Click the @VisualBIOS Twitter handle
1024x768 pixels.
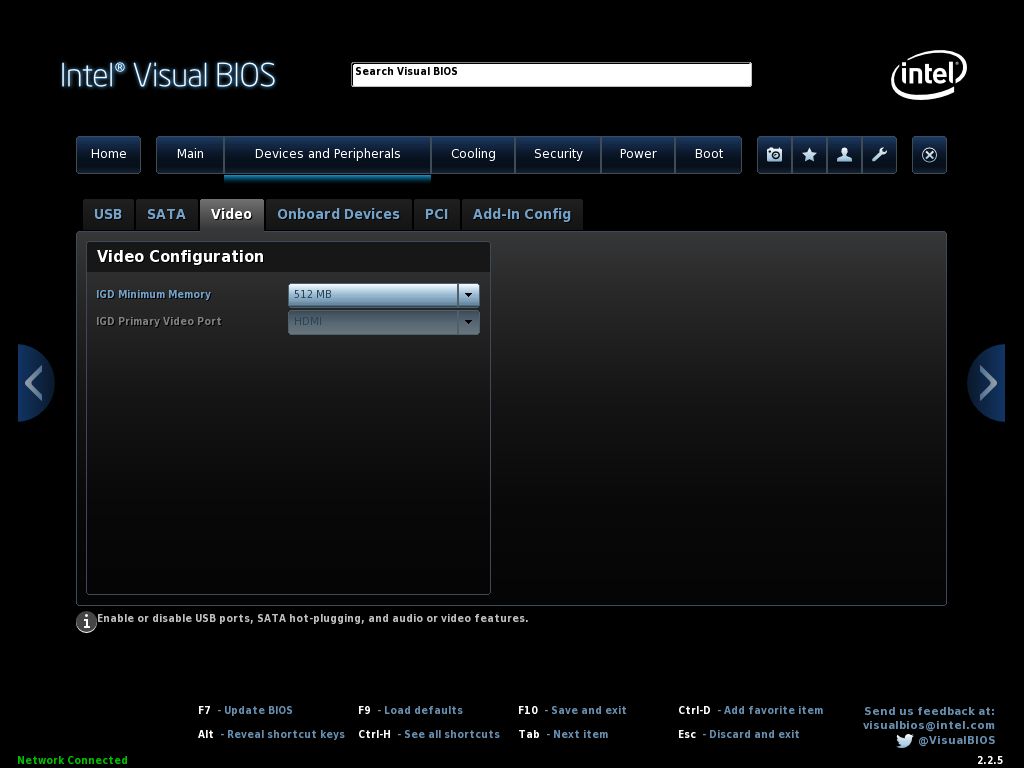957,741
